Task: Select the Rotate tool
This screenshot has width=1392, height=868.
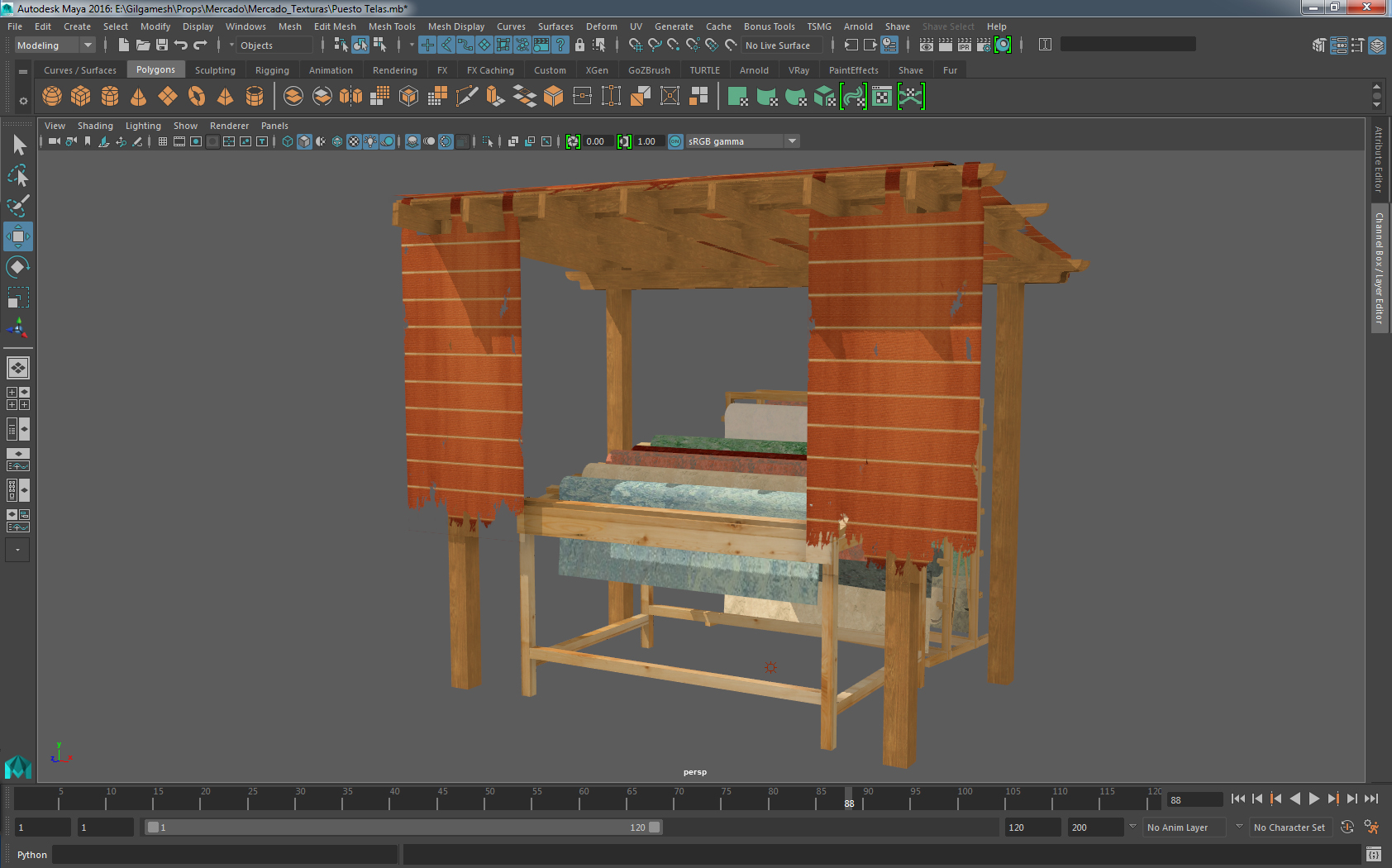Action: coord(17,267)
